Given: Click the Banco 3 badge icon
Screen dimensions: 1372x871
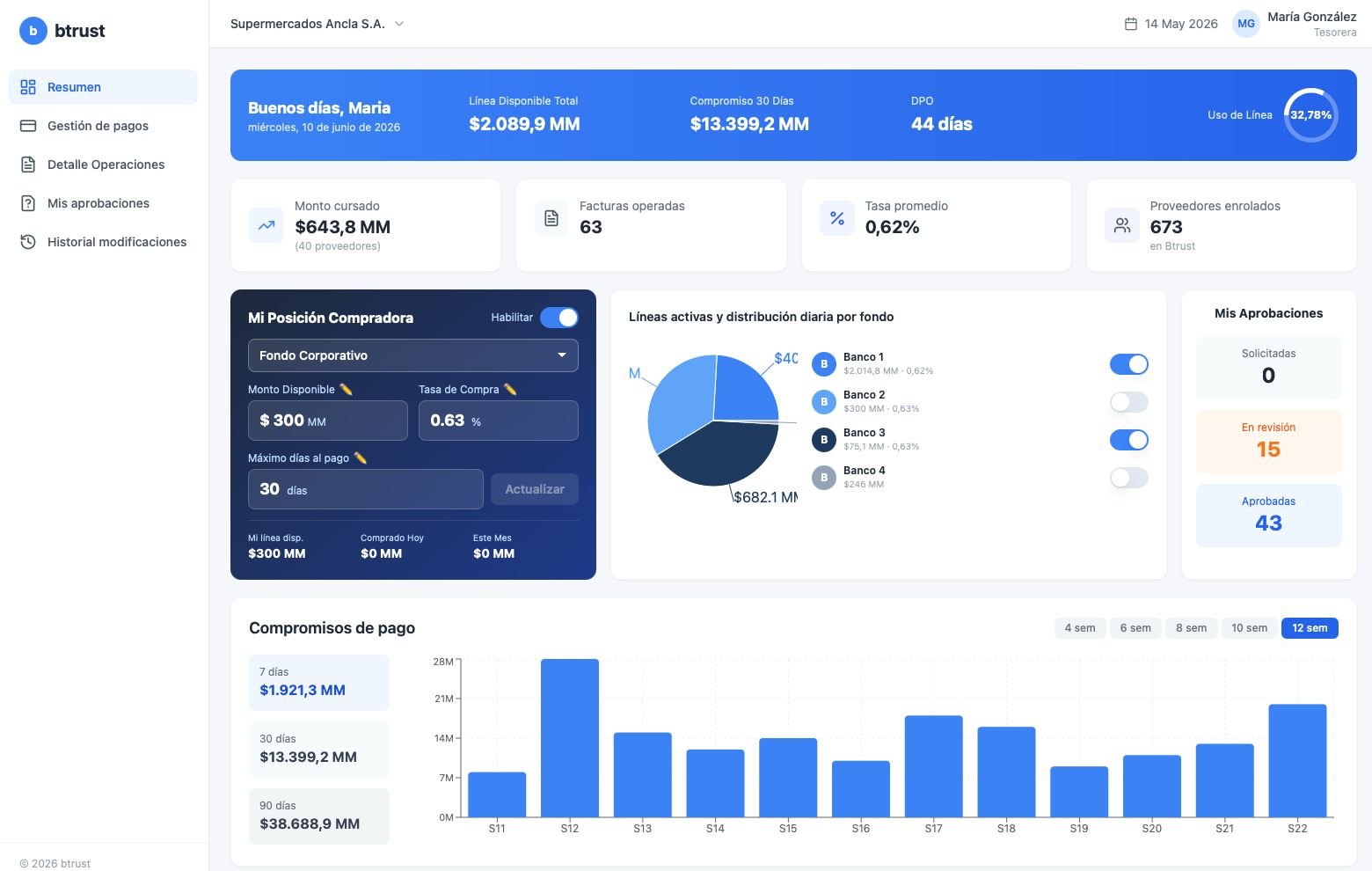Looking at the screenshot, I should tap(824, 440).
